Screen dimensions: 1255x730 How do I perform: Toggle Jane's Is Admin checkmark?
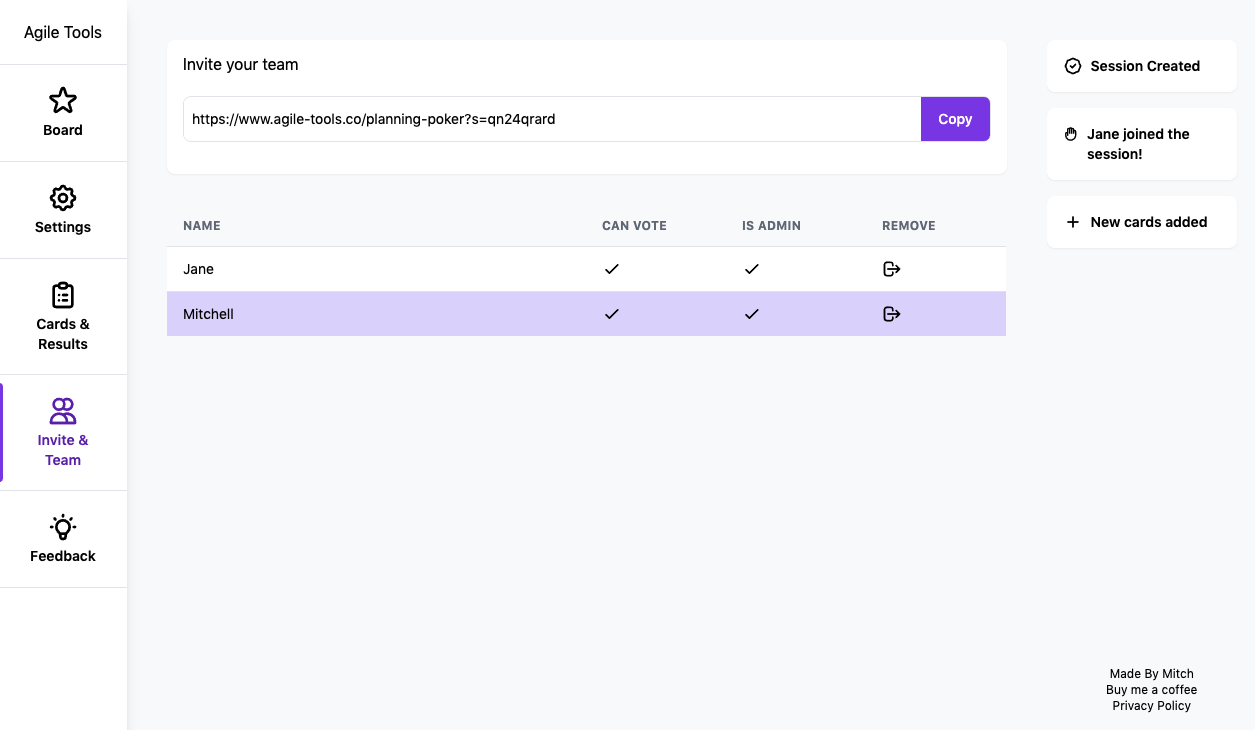pos(752,269)
